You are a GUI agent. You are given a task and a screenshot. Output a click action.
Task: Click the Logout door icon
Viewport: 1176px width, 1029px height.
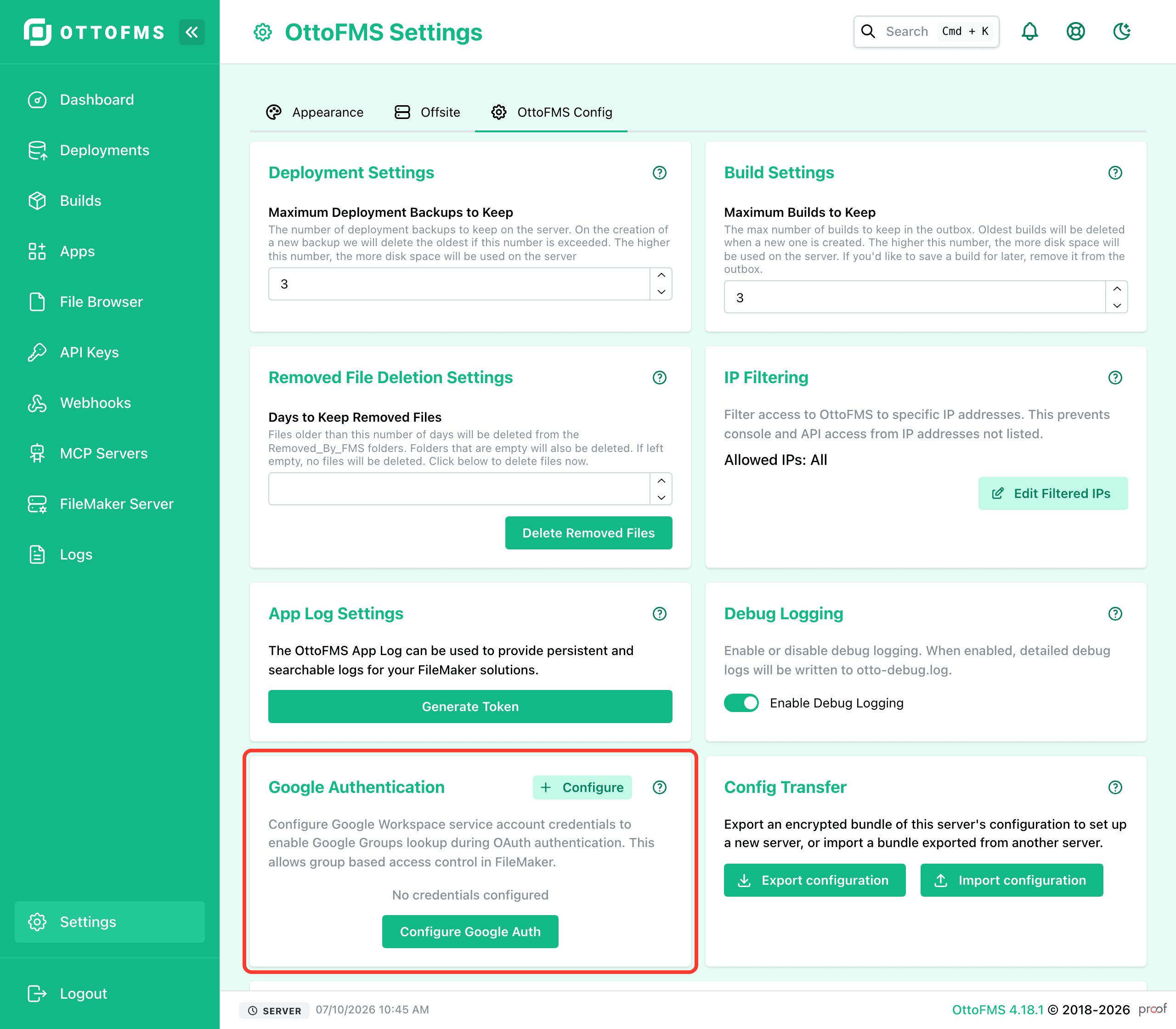click(x=37, y=994)
